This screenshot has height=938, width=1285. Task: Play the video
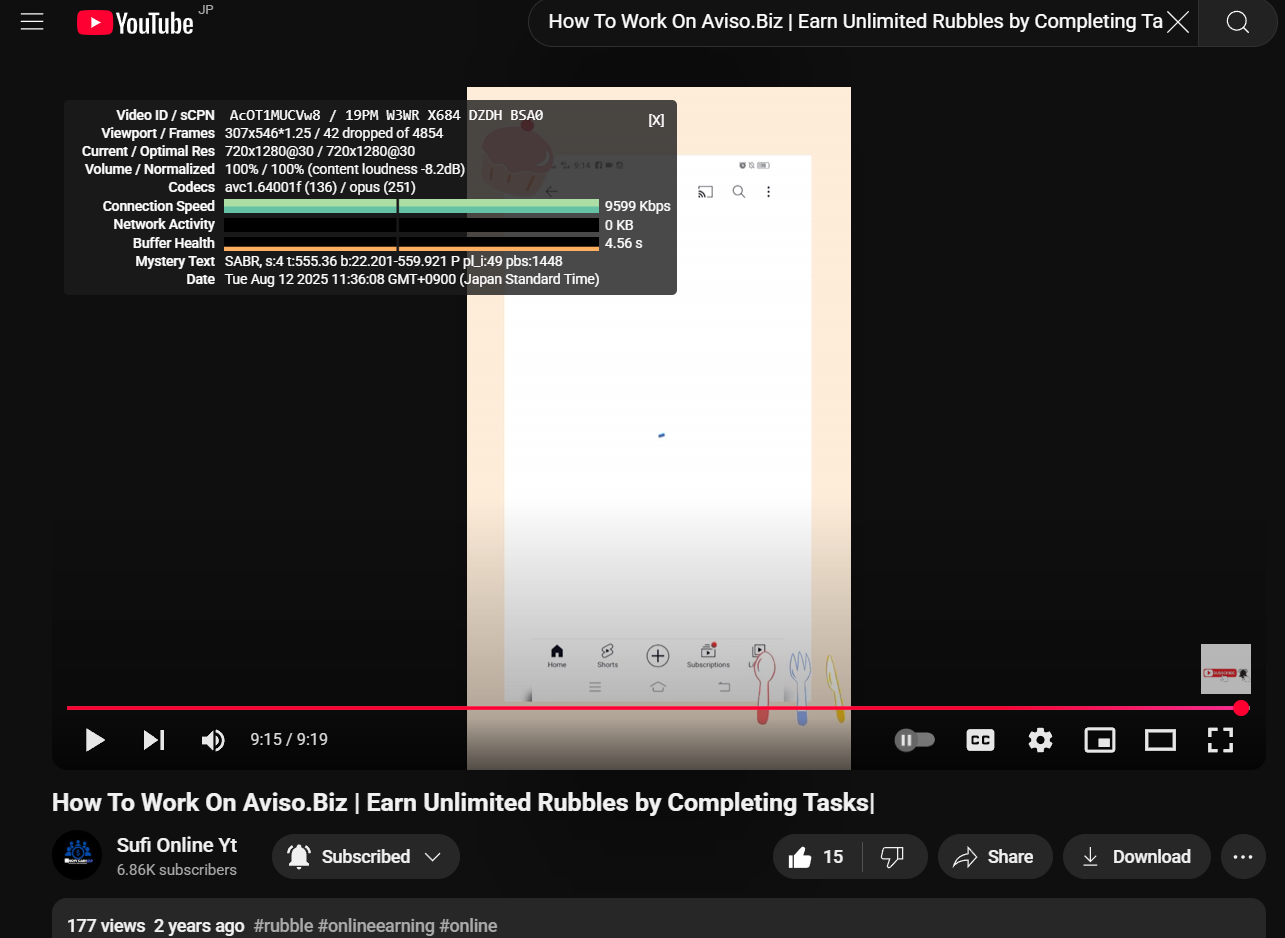pos(95,740)
